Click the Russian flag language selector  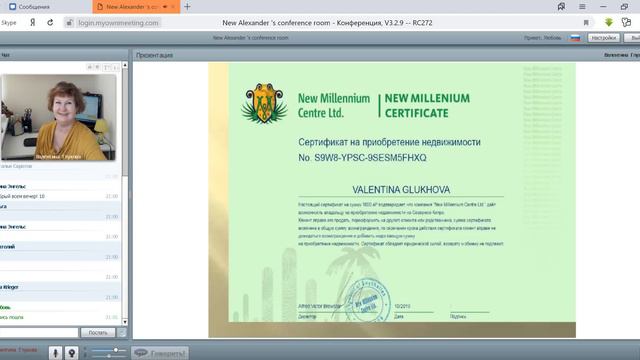click(575, 38)
